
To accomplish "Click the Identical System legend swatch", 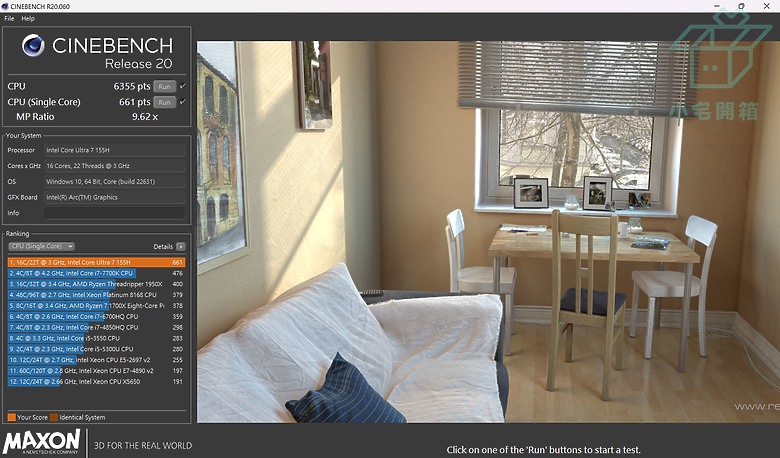I will [x=54, y=417].
